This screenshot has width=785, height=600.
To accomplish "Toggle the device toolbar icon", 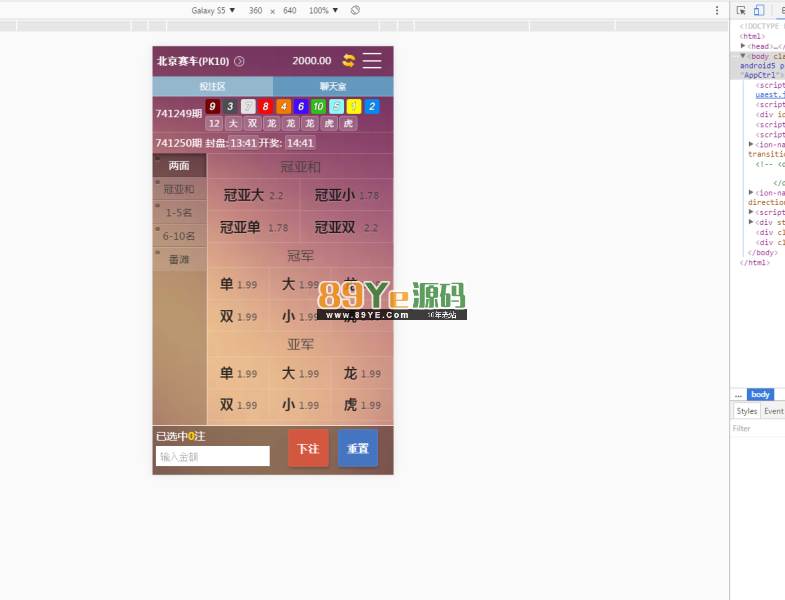I will coord(759,10).
